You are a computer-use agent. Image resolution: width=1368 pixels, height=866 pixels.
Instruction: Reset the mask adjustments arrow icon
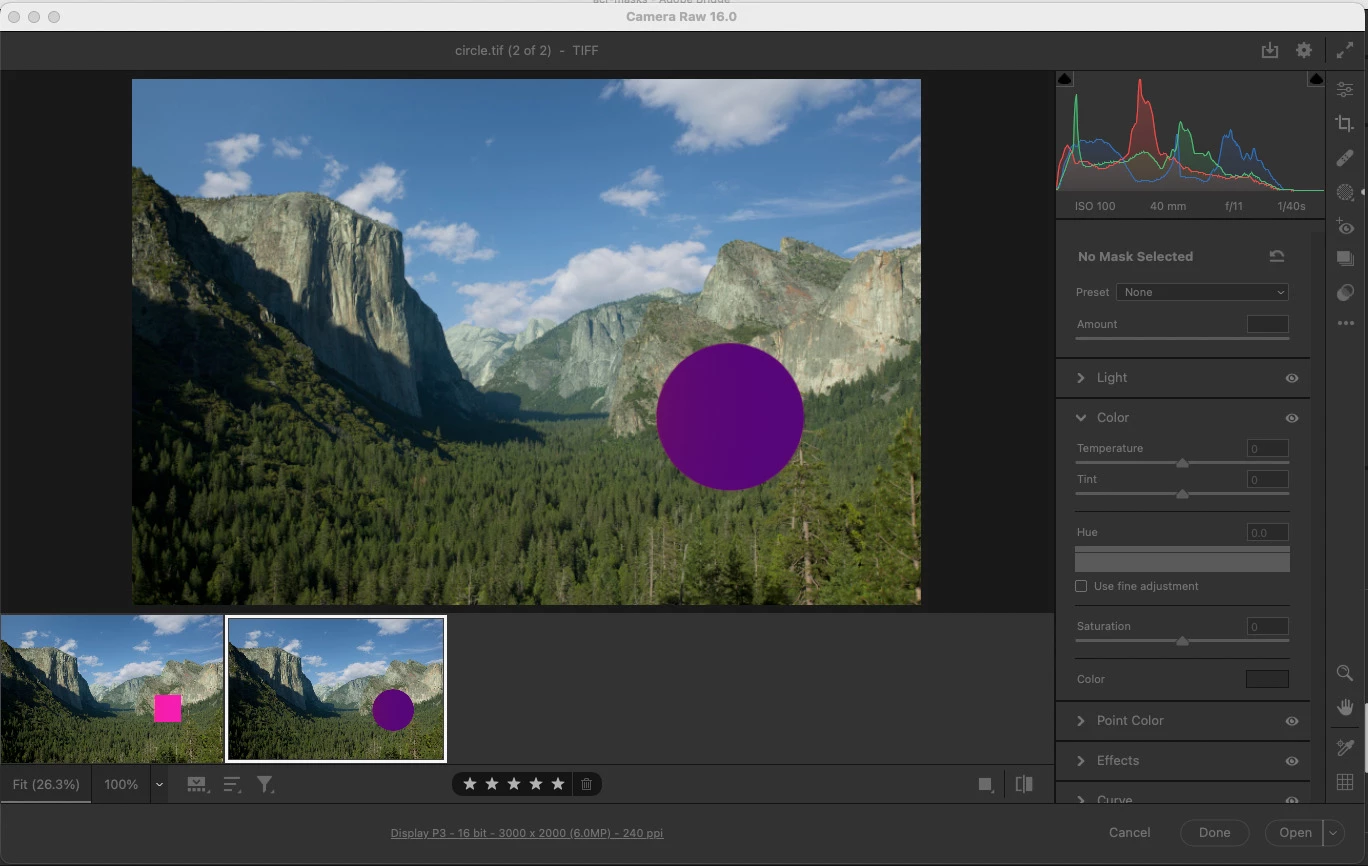1277,256
